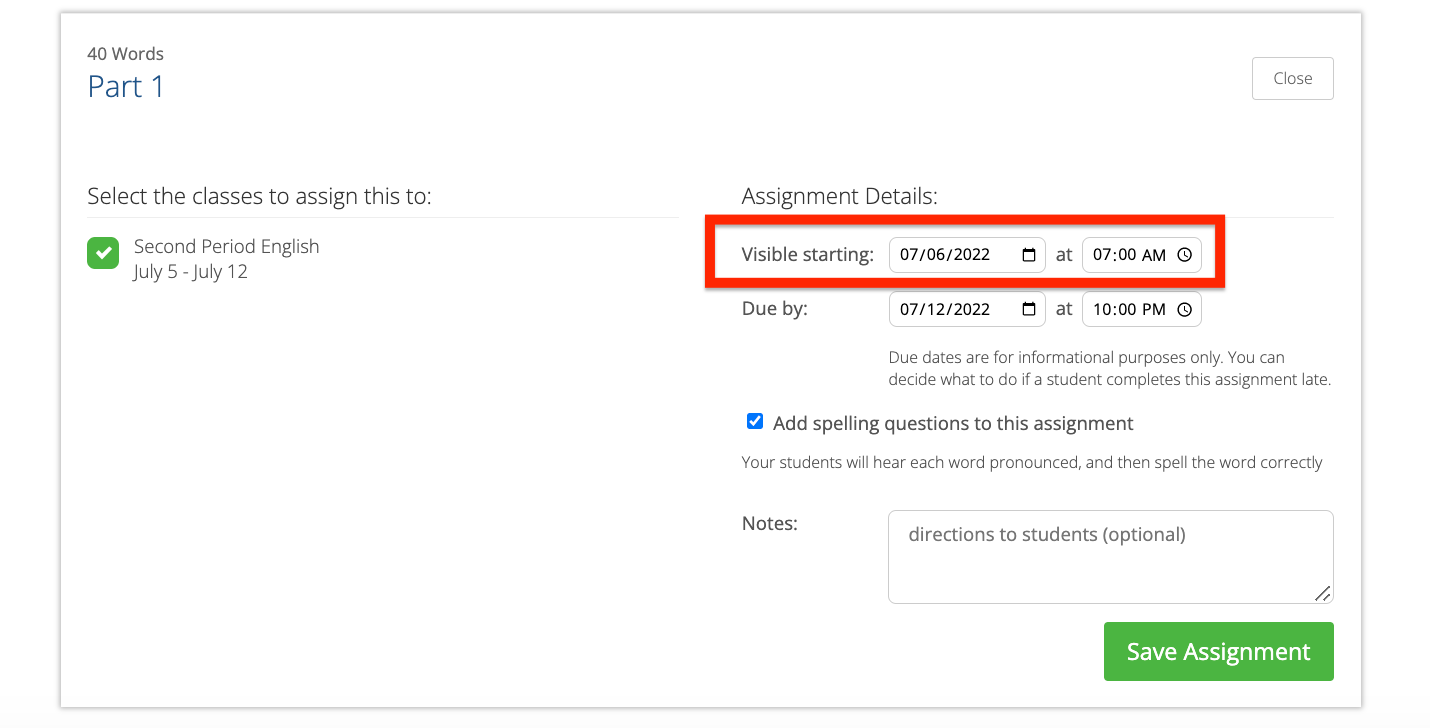
Task: Close the assignment dialog
Action: click(x=1292, y=78)
